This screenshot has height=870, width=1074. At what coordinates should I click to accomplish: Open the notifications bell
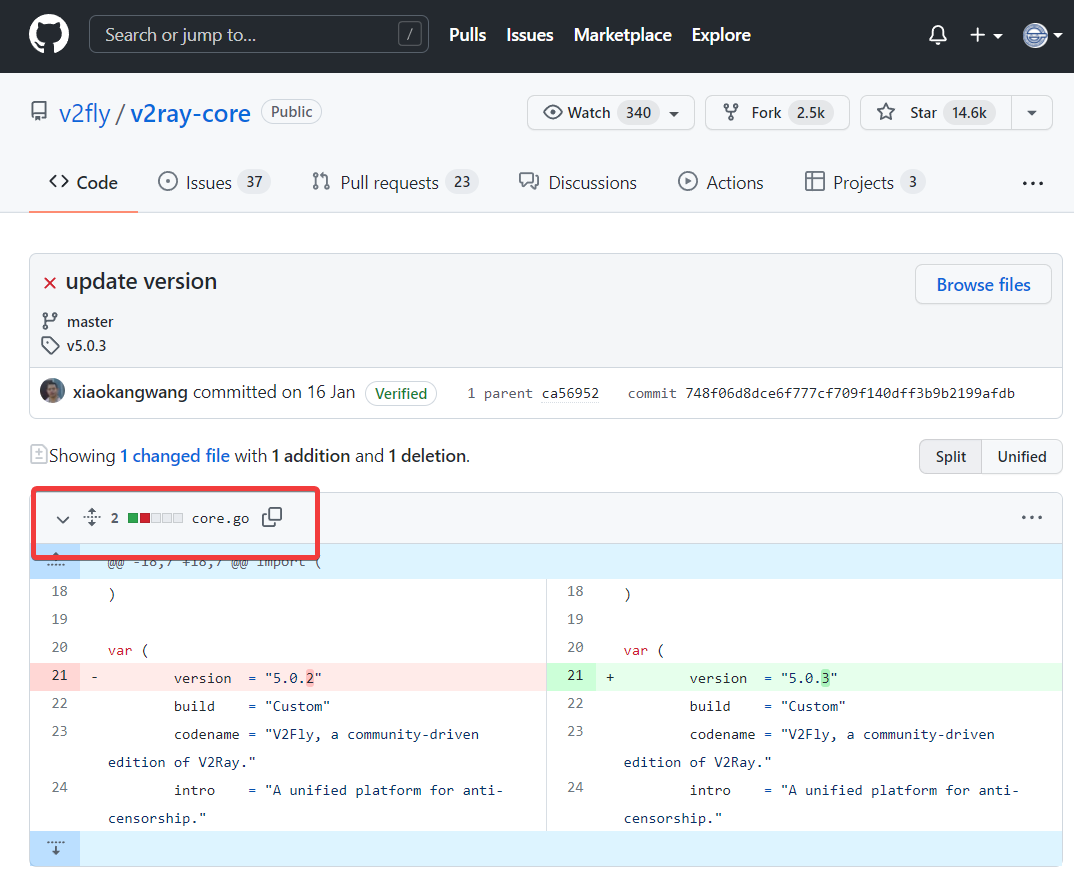click(937, 35)
